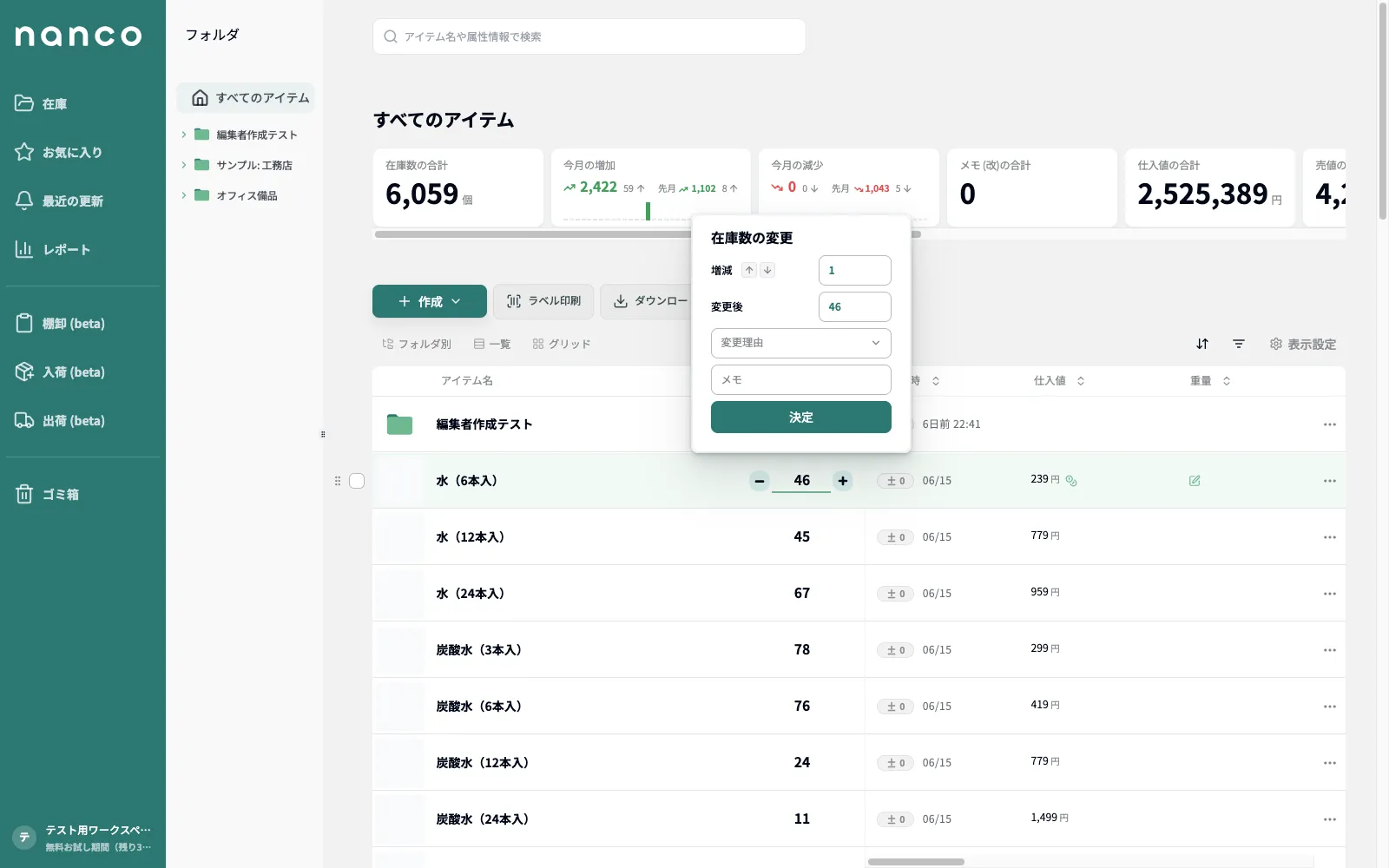Image resolution: width=1389 pixels, height=868 pixels.
Task: Open the 作成 dropdown button
Action: click(x=430, y=301)
